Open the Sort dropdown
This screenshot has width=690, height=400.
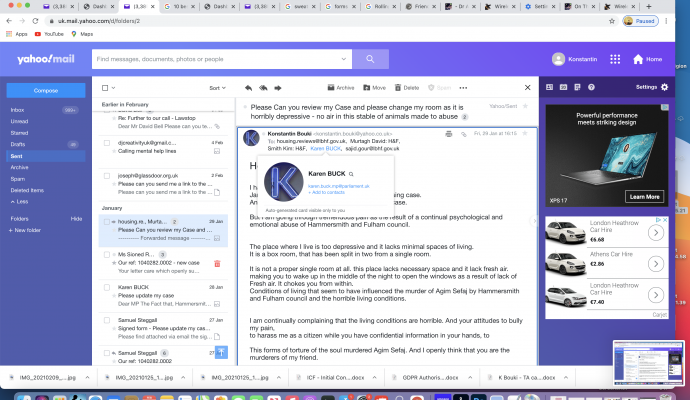216,88
